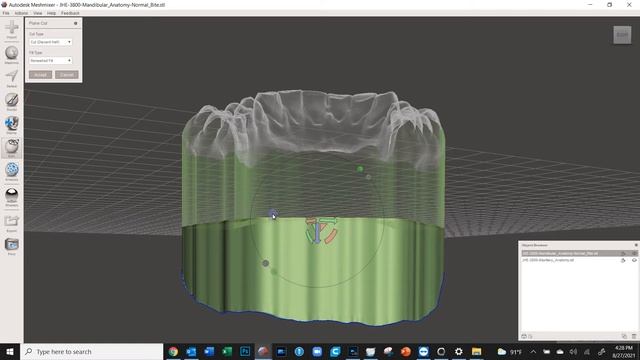
Task: Open the Stamp tool
Action: point(11,125)
